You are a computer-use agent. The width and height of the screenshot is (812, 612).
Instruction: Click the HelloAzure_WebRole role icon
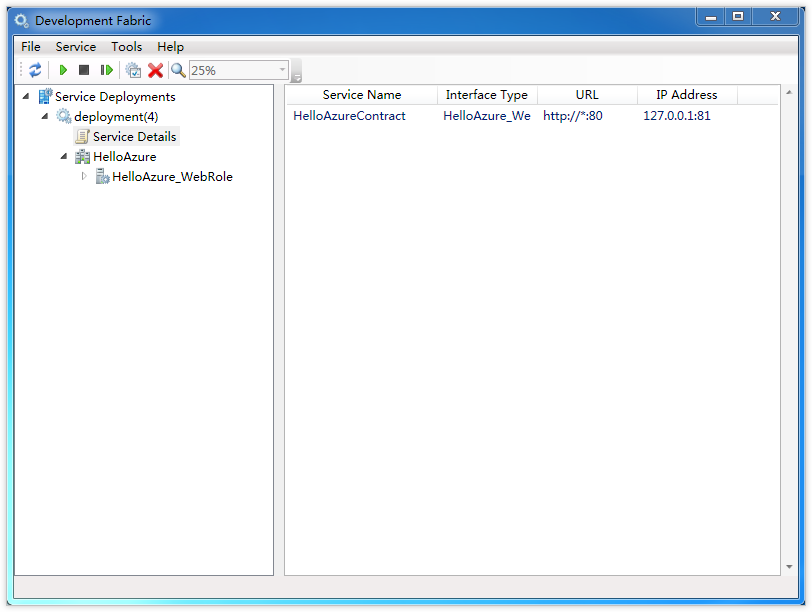point(102,177)
